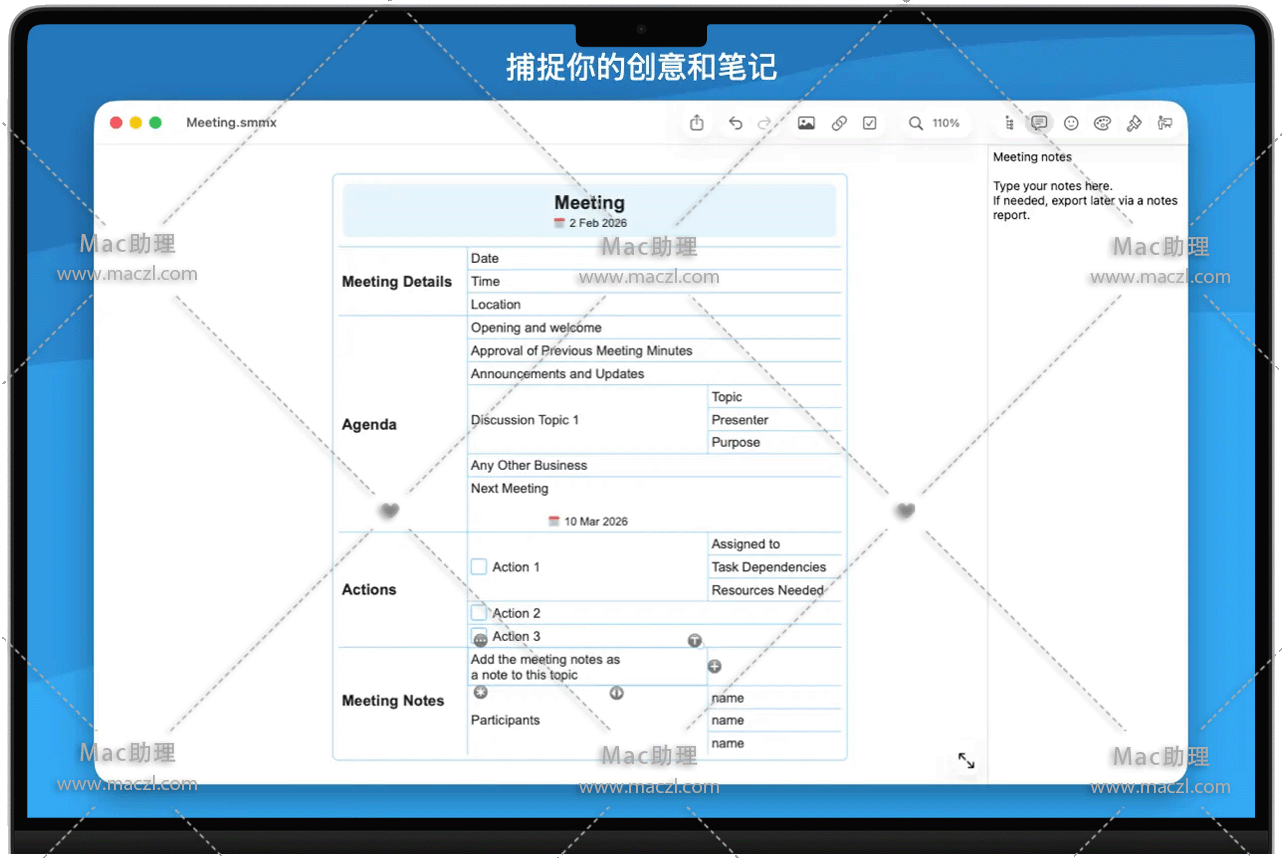This screenshot has width=1282, height=858.
Task: Start presentation mode with the presenter icon
Action: coord(1165,123)
